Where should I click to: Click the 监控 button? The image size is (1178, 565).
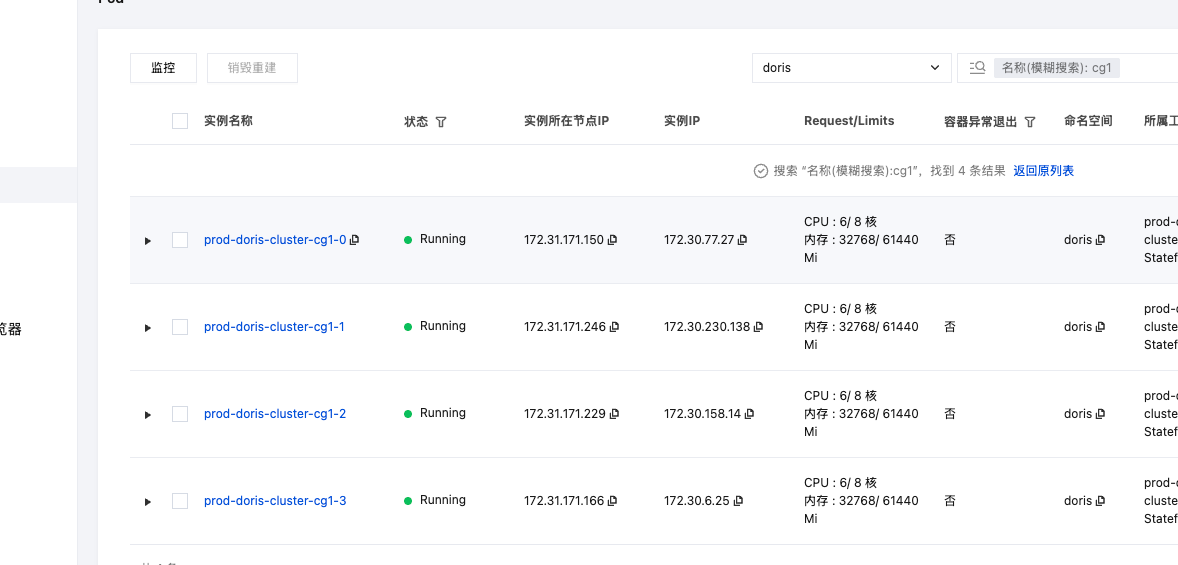(163, 68)
